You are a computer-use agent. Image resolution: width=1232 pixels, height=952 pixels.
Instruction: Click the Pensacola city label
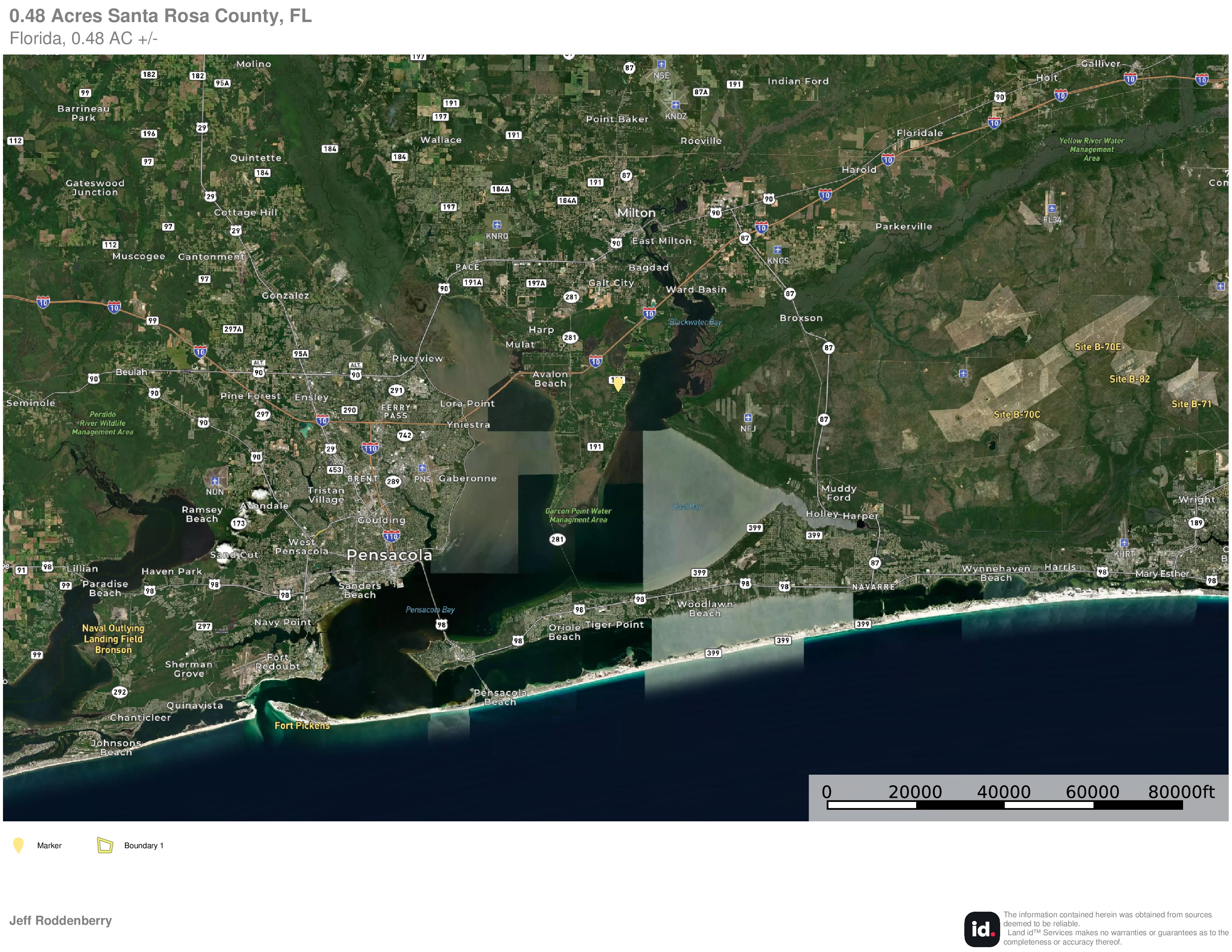click(x=389, y=555)
